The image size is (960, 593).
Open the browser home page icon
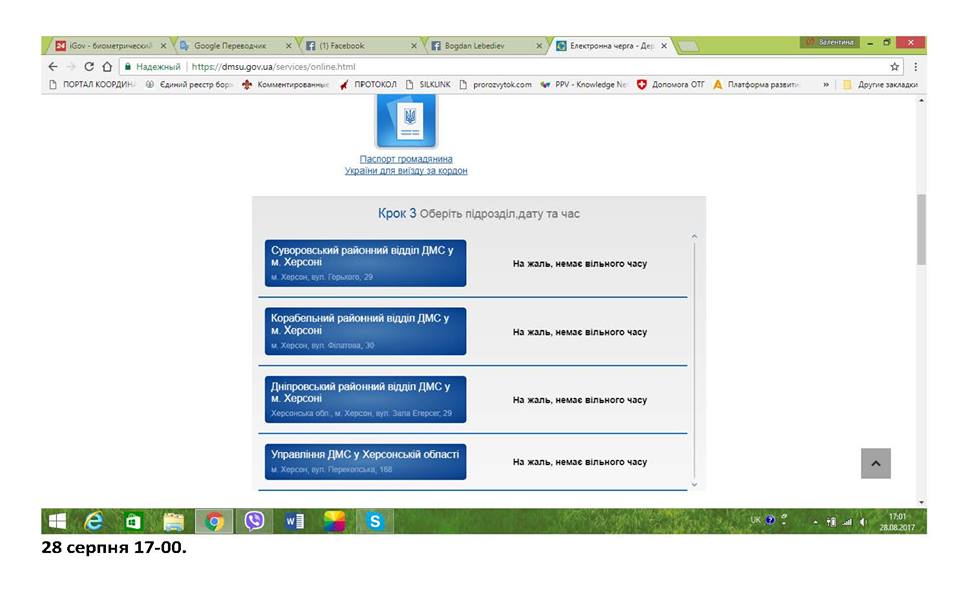107,67
